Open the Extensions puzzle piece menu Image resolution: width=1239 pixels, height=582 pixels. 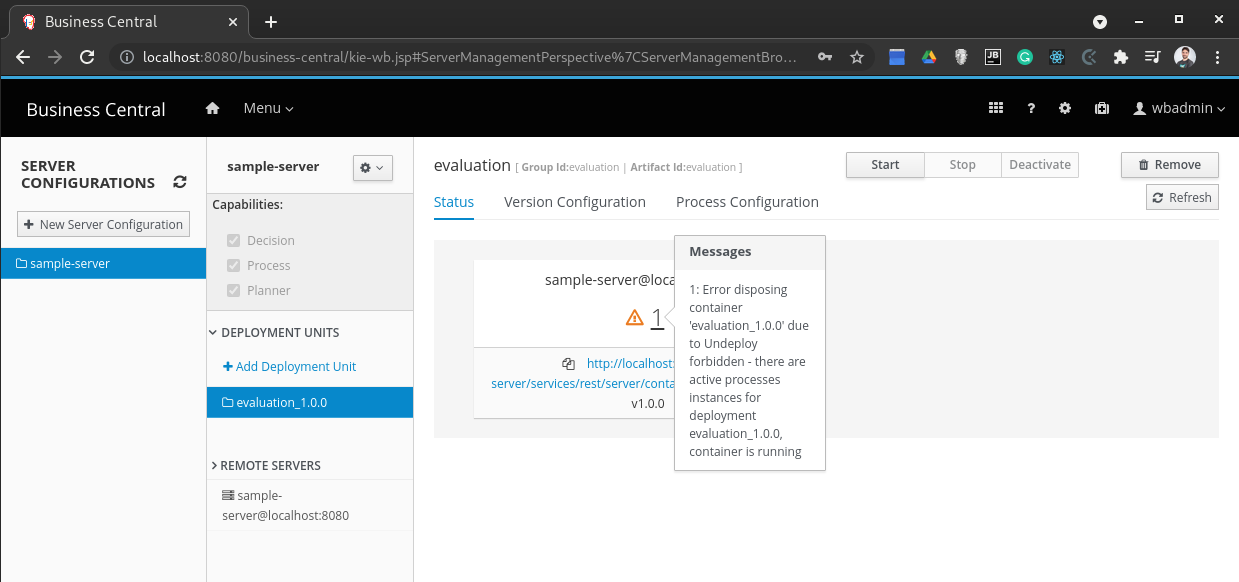[x=1121, y=57]
